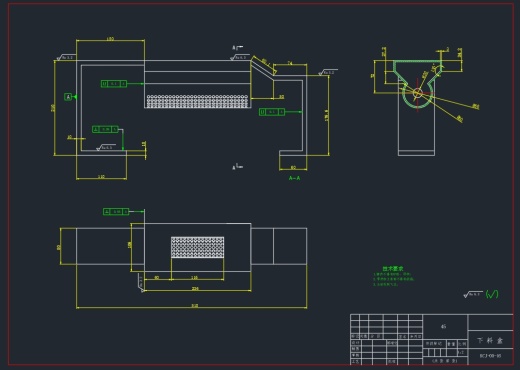Select the green A-A section label

coord(294,178)
